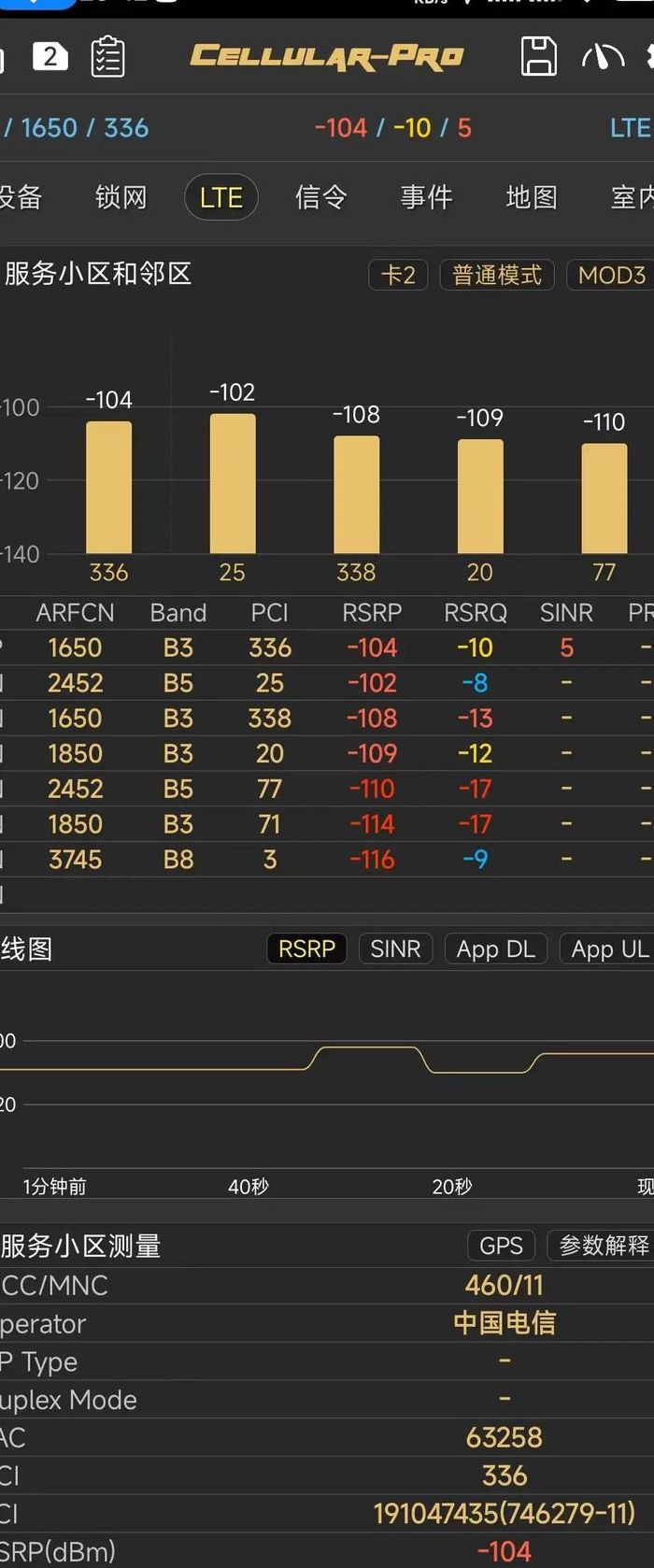The height and width of the screenshot is (1568, 654).
Task: Switch to the LTE tab
Action: [x=220, y=197]
